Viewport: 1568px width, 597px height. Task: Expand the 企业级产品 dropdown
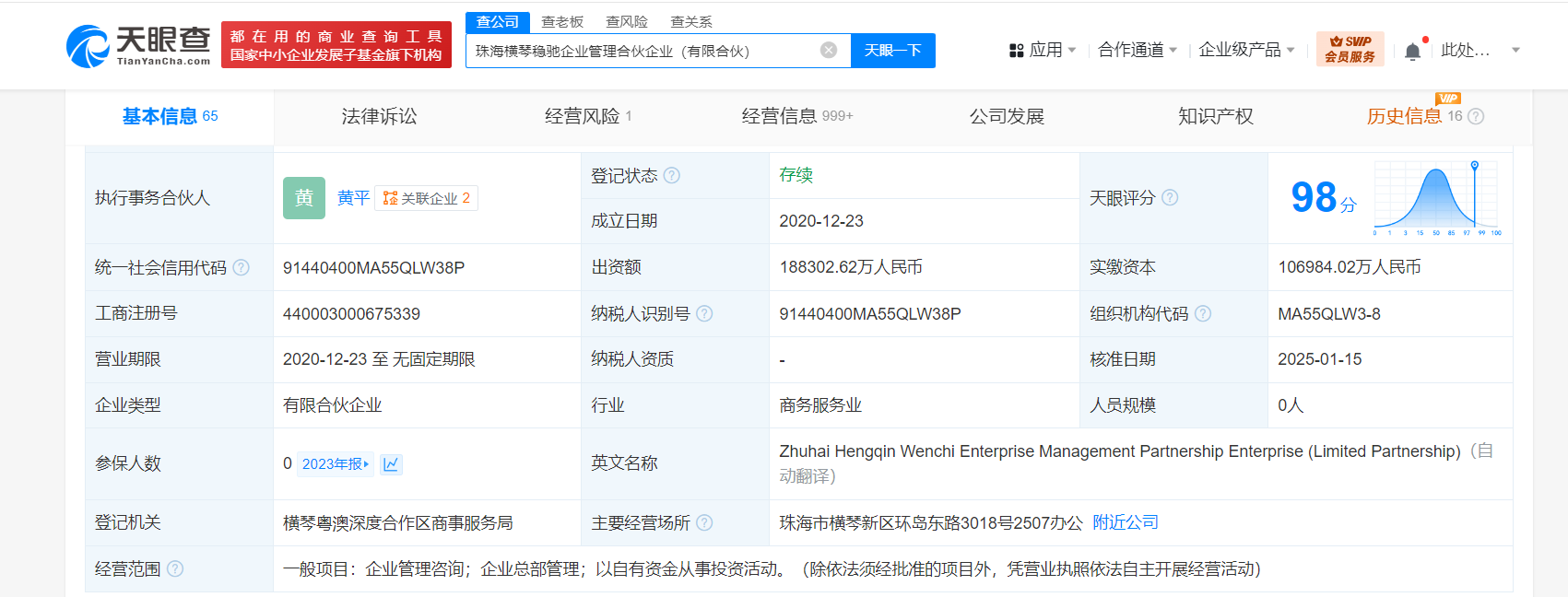[x=1246, y=51]
